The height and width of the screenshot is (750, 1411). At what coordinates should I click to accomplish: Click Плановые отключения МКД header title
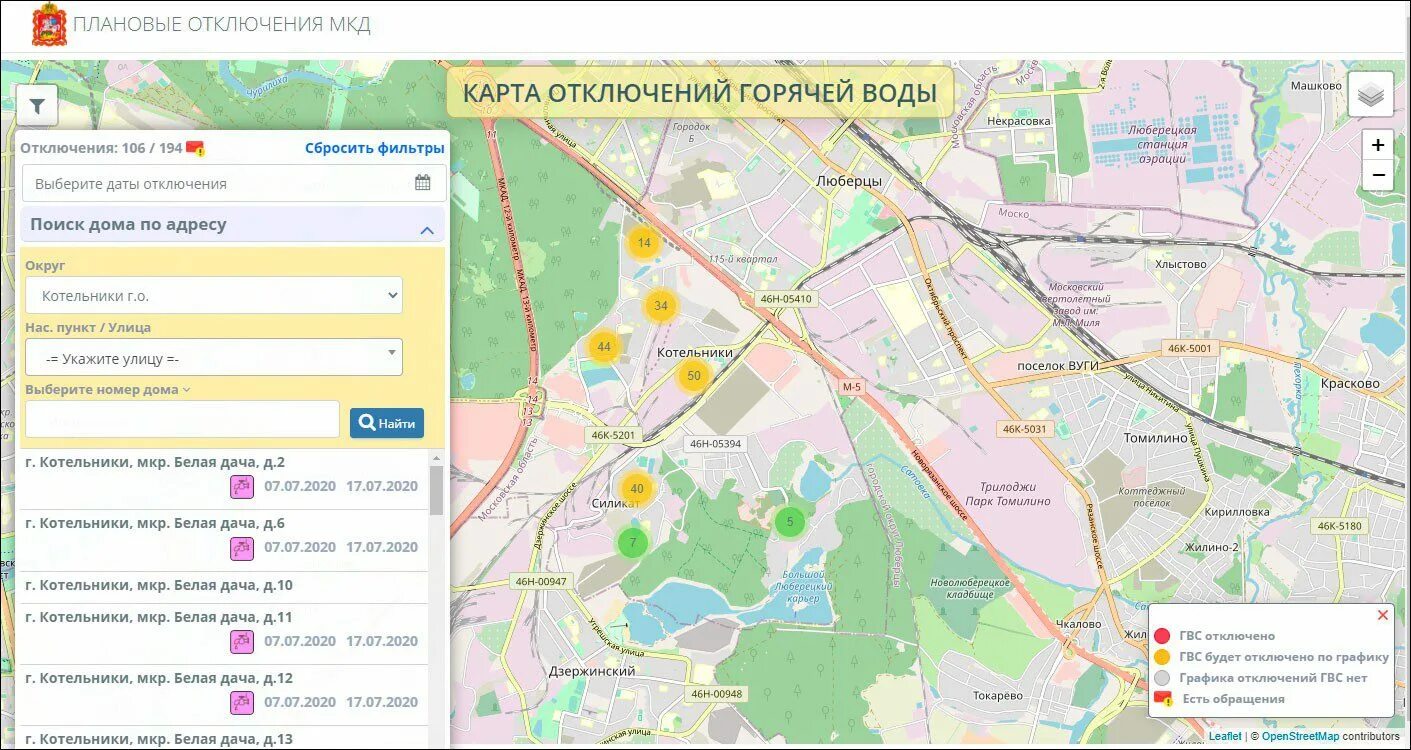[x=222, y=24]
